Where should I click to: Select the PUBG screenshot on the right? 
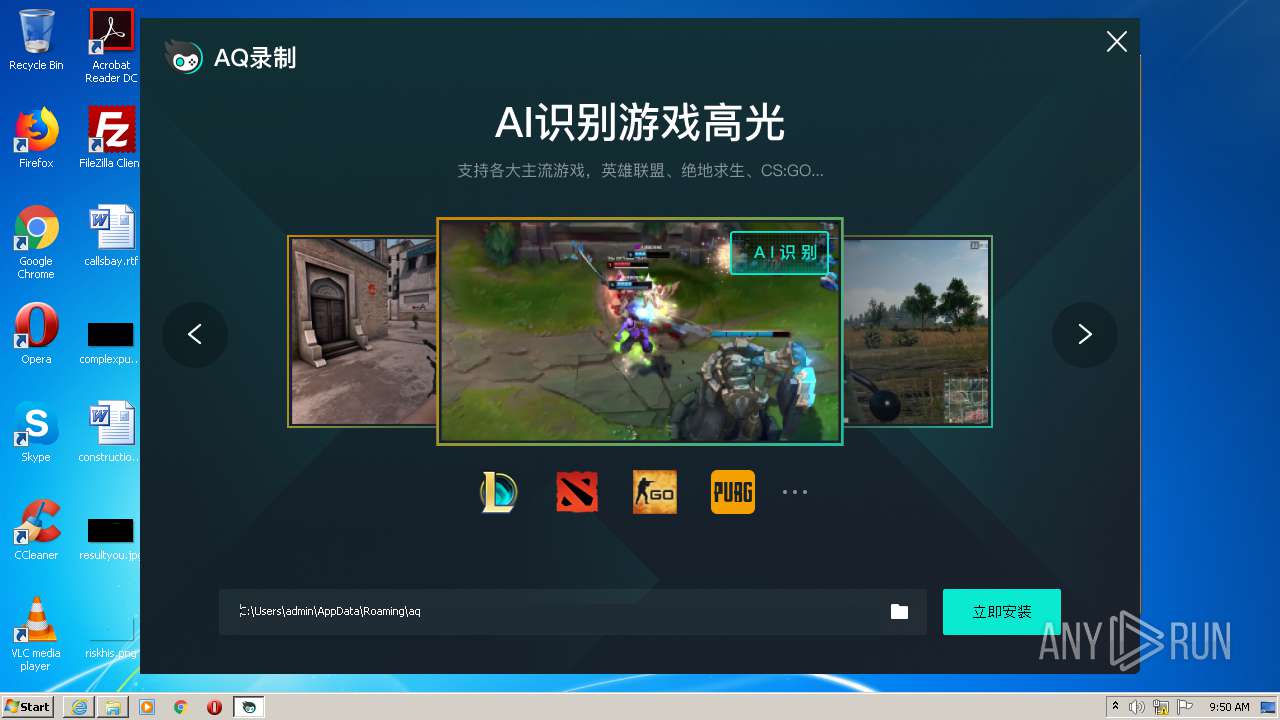(917, 331)
